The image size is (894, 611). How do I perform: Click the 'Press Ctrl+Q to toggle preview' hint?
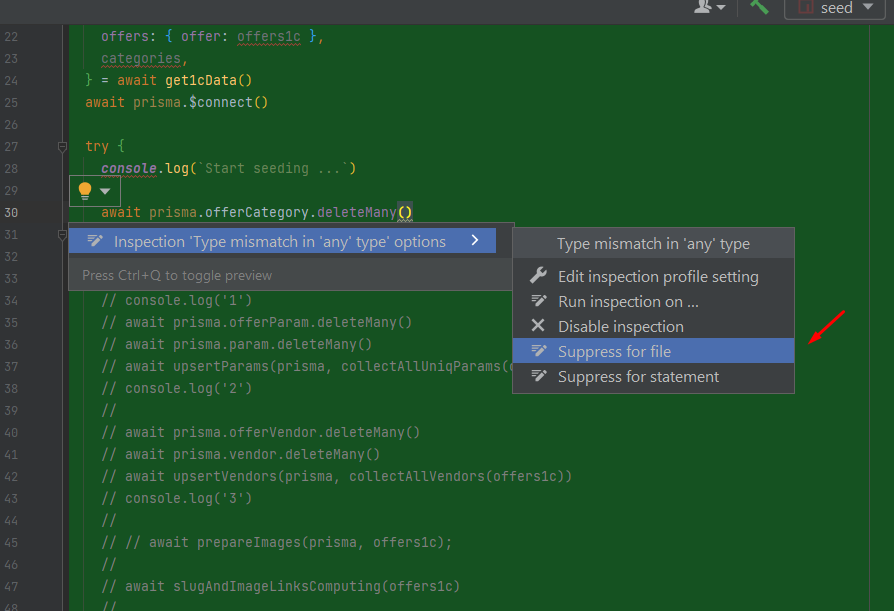177,275
